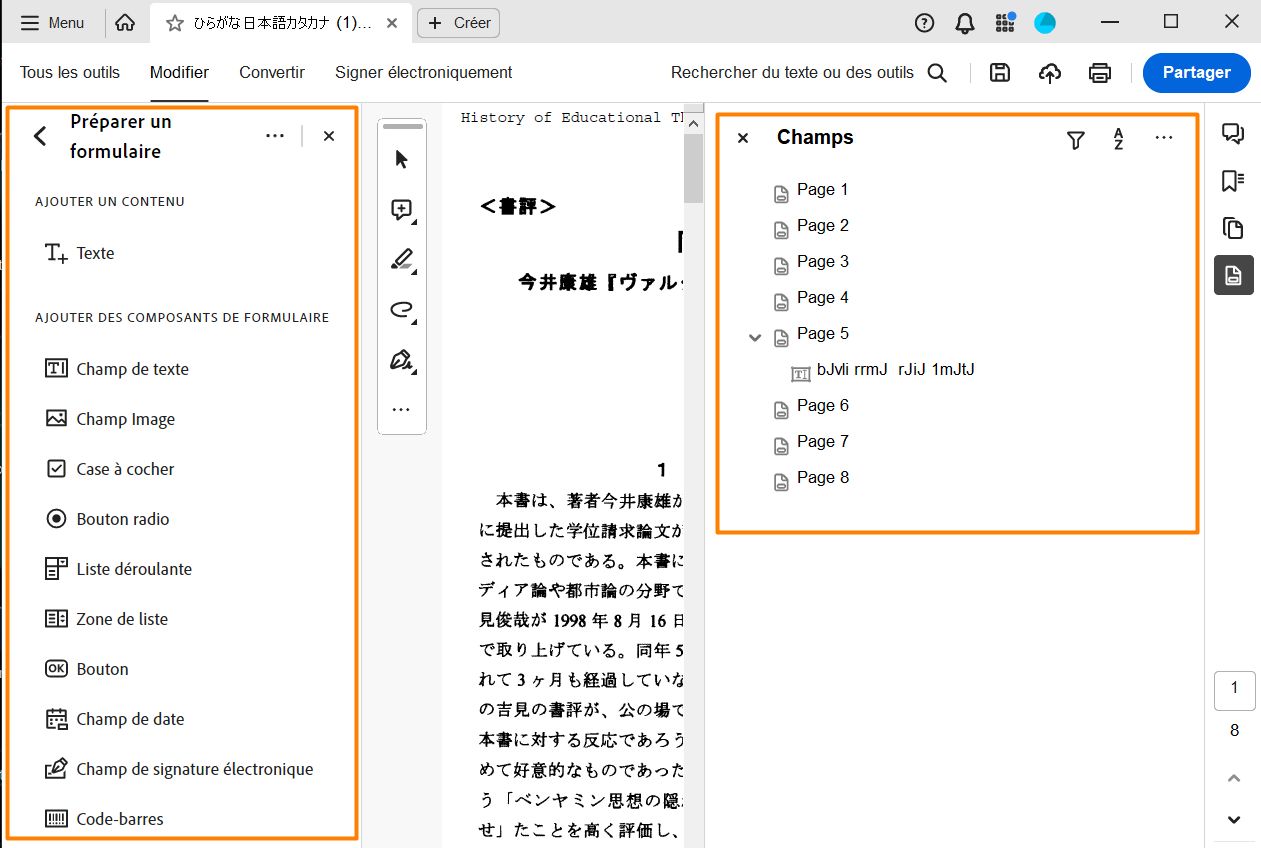This screenshot has width=1261, height=848.
Task: Collapse the Page 5 field group
Action: (755, 337)
